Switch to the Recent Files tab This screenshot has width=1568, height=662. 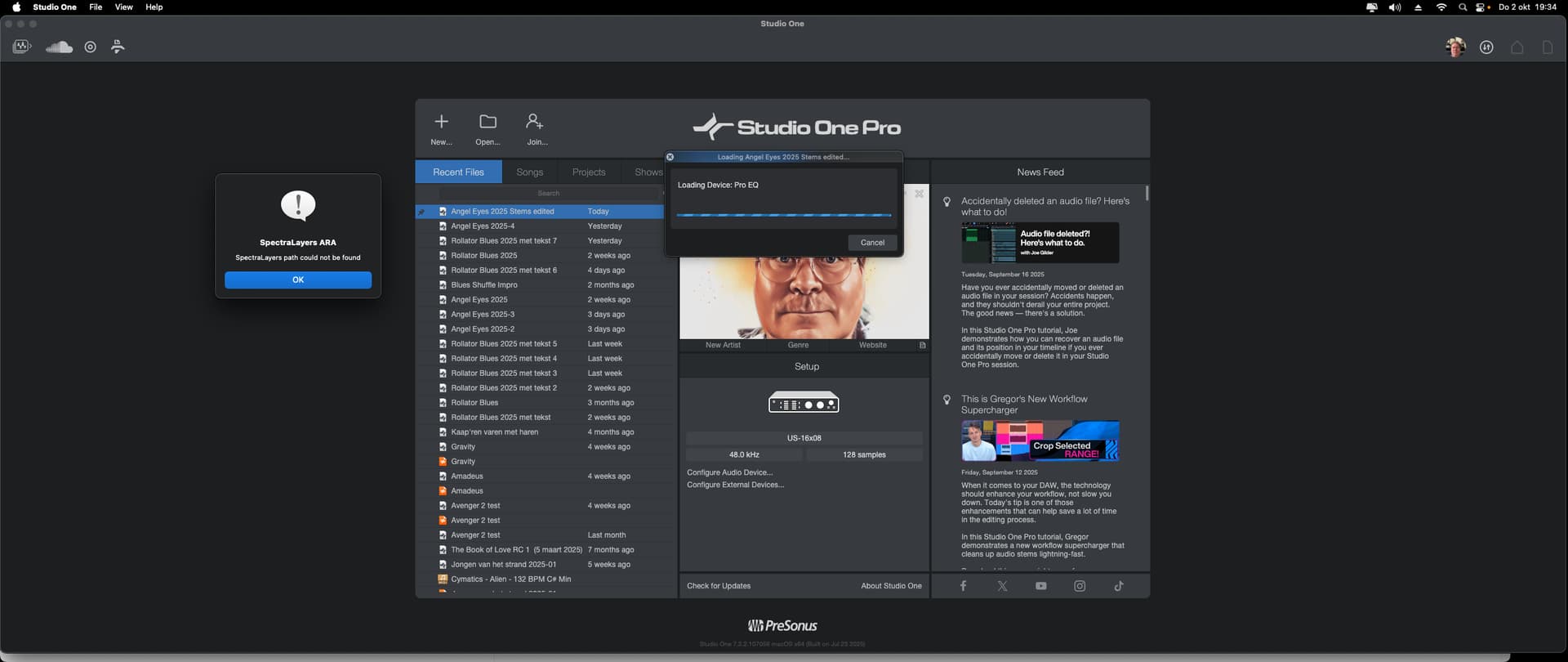point(458,172)
